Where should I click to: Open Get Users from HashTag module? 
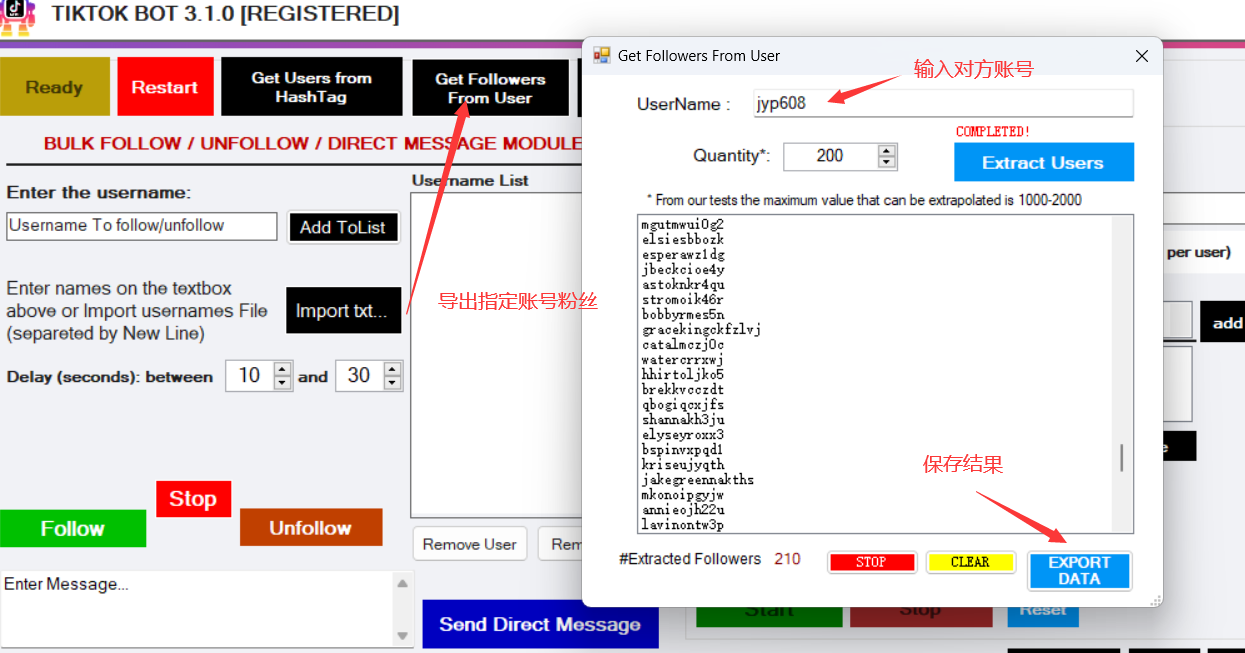coord(311,87)
